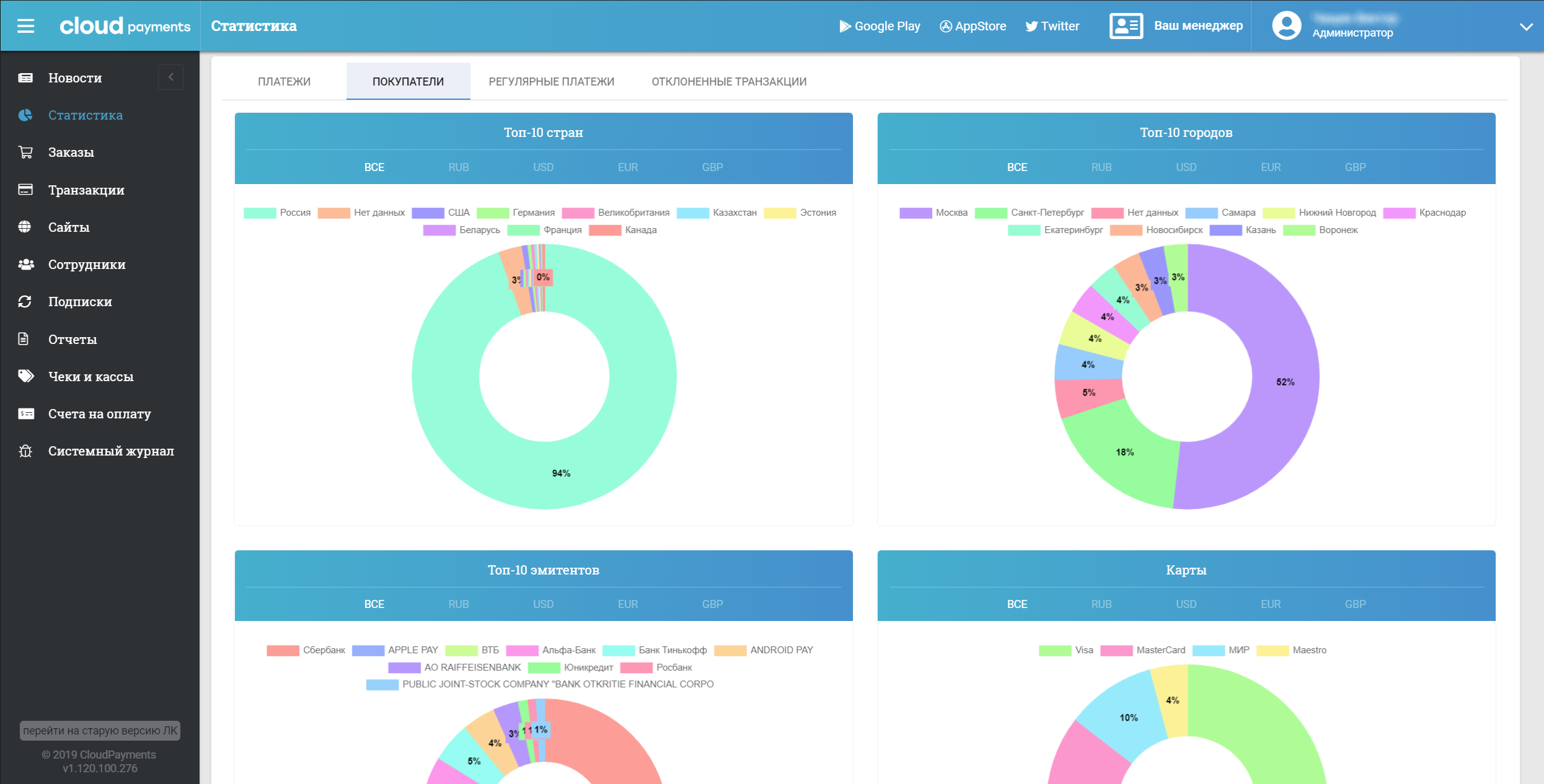Click the 52% Москва segment in cities chart
The height and width of the screenshot is (784, 1544).
pyautogui.click(x=1286, y=382)
